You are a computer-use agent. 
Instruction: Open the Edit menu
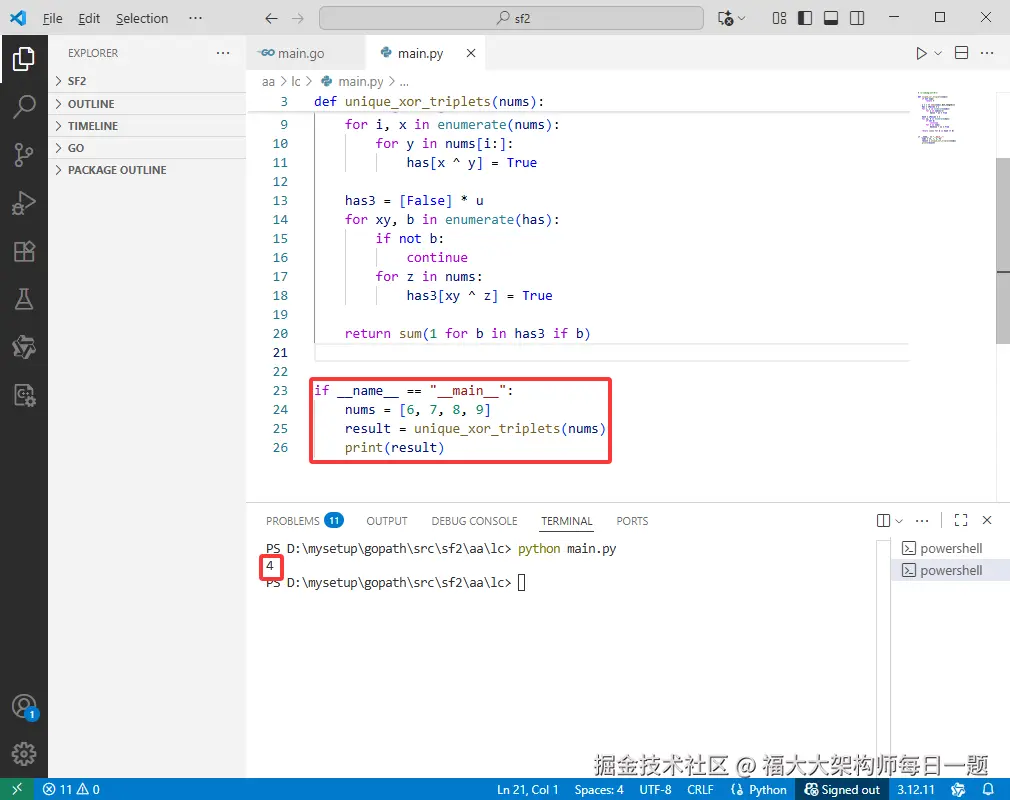coord(89,18)
